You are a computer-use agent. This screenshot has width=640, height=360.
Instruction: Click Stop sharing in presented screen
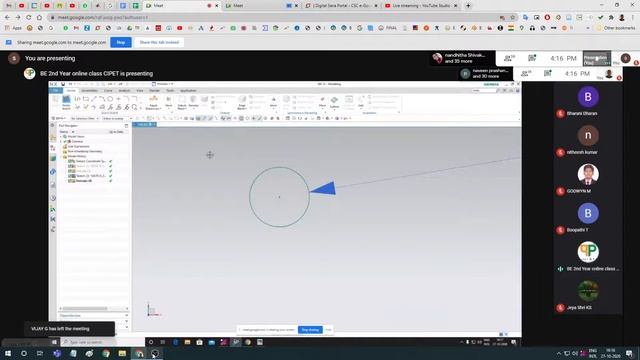[310, 330]
